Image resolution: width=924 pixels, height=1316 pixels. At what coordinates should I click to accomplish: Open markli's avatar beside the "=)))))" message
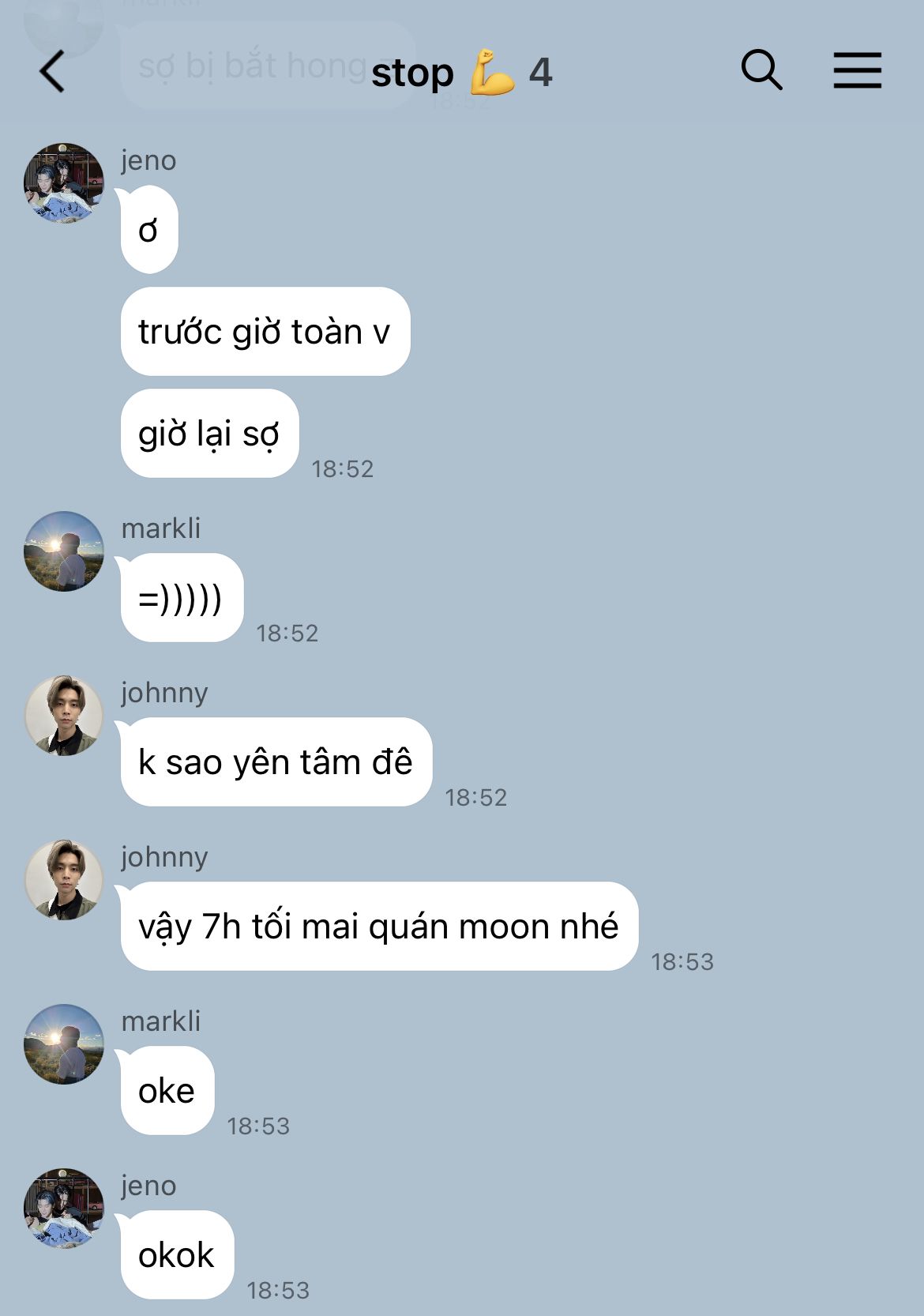64,551
